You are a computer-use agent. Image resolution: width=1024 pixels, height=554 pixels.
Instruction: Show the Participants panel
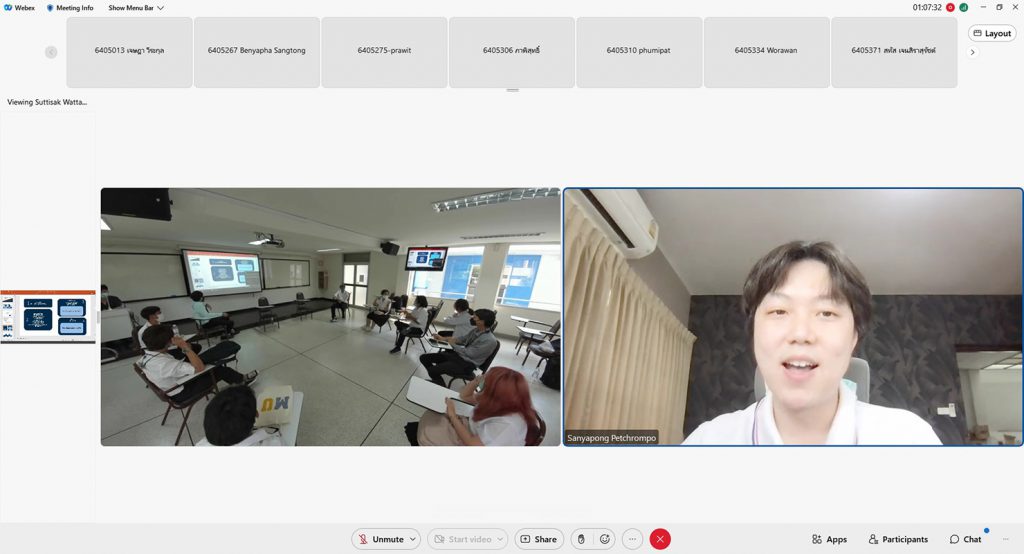click(x=898, y=539)
